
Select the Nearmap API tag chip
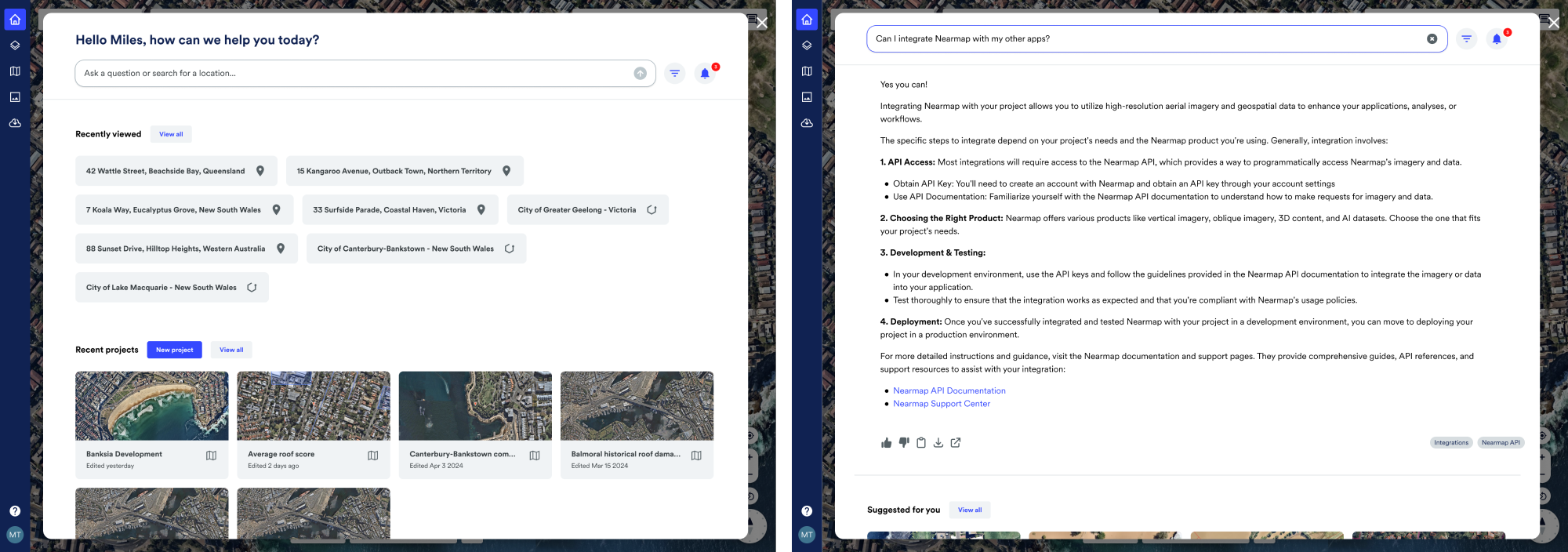(1500, 443)
